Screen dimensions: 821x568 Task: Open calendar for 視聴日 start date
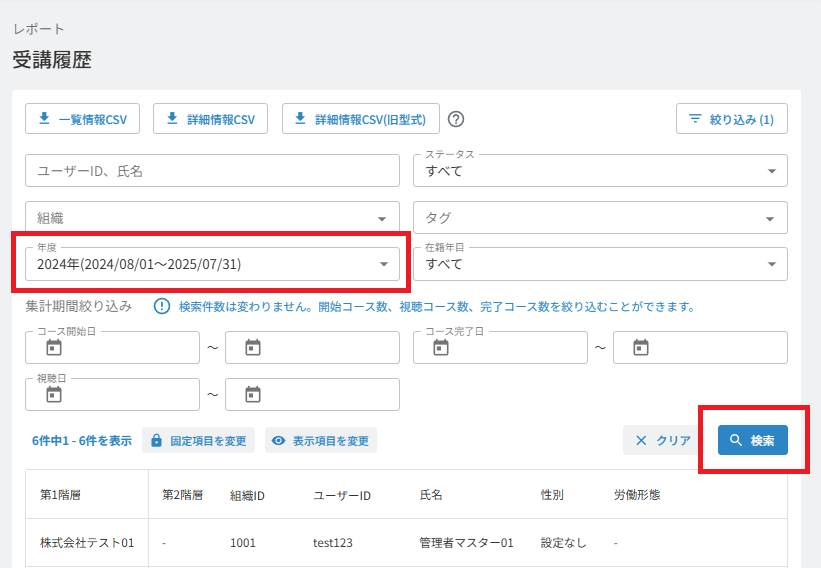[54, 394]
